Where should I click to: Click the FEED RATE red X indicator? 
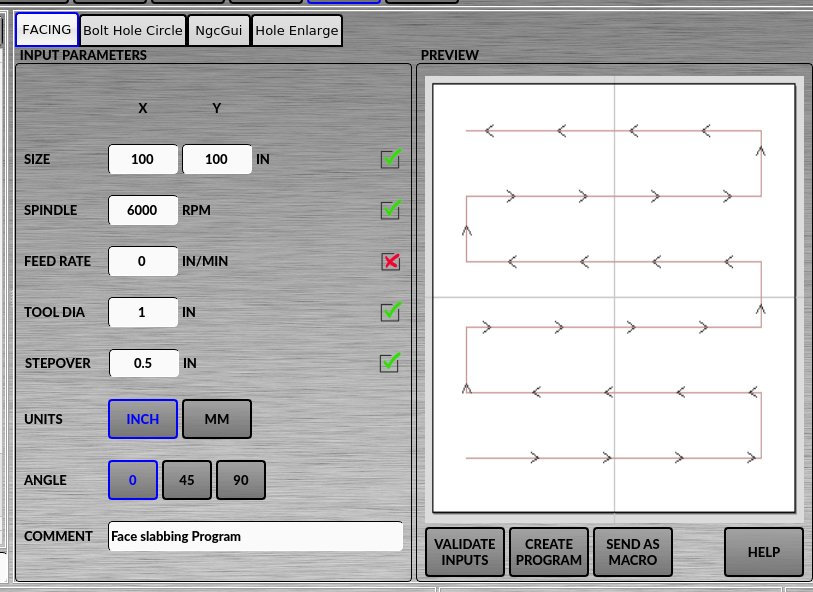[x=390, y=261]
